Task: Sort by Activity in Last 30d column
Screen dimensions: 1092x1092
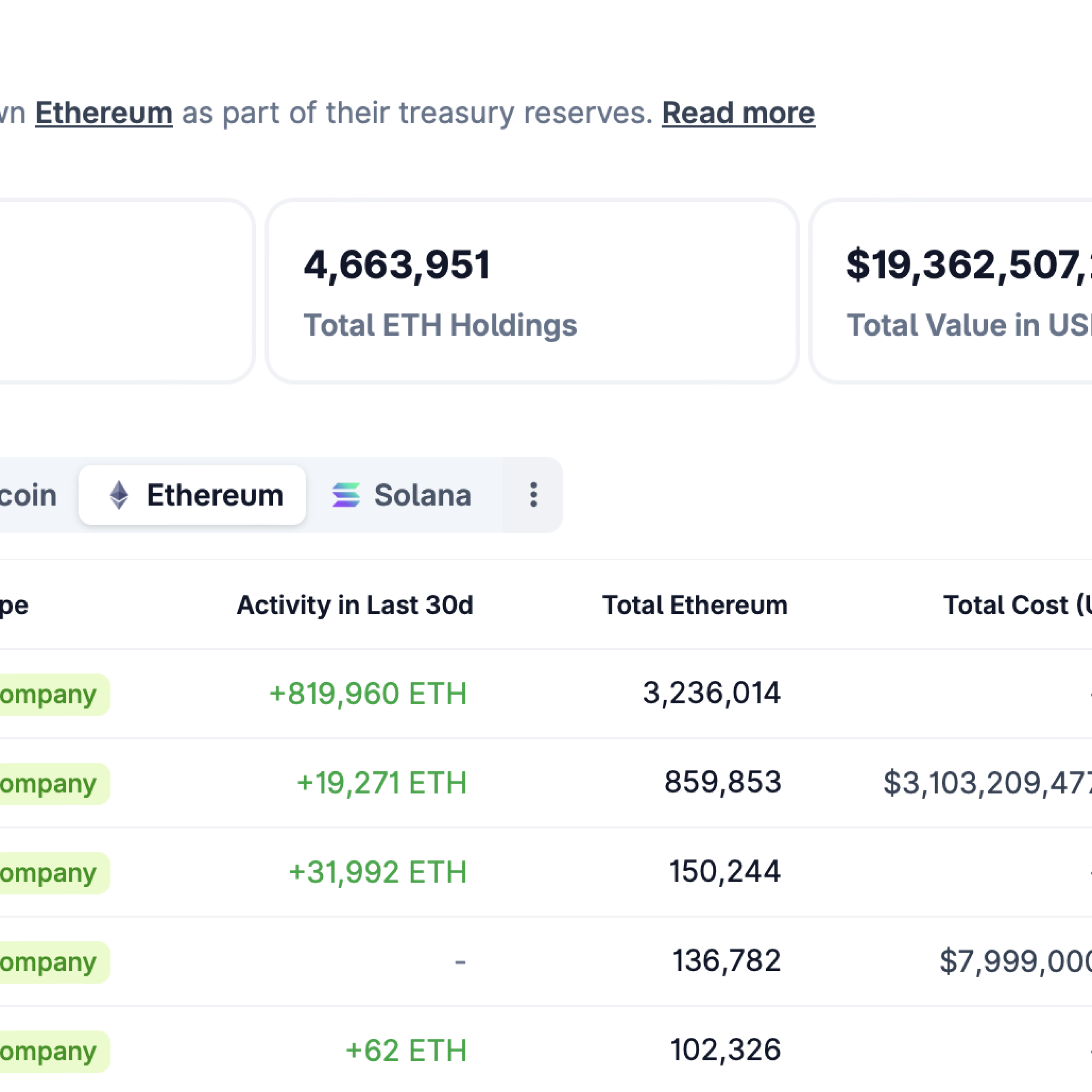Action: pyautogui.click(x=354, y=605)
